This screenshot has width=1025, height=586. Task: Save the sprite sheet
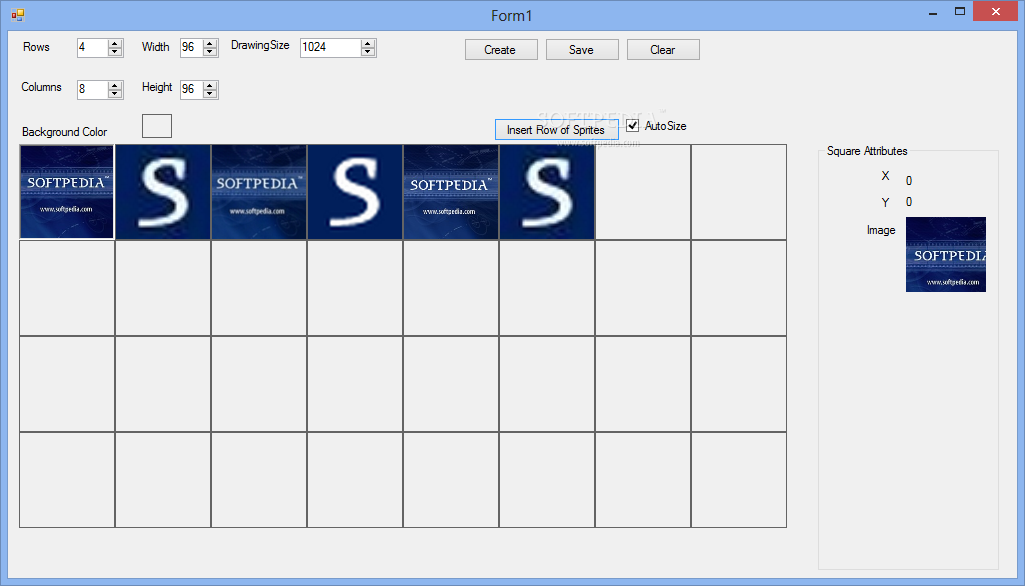tap(582, 50)
